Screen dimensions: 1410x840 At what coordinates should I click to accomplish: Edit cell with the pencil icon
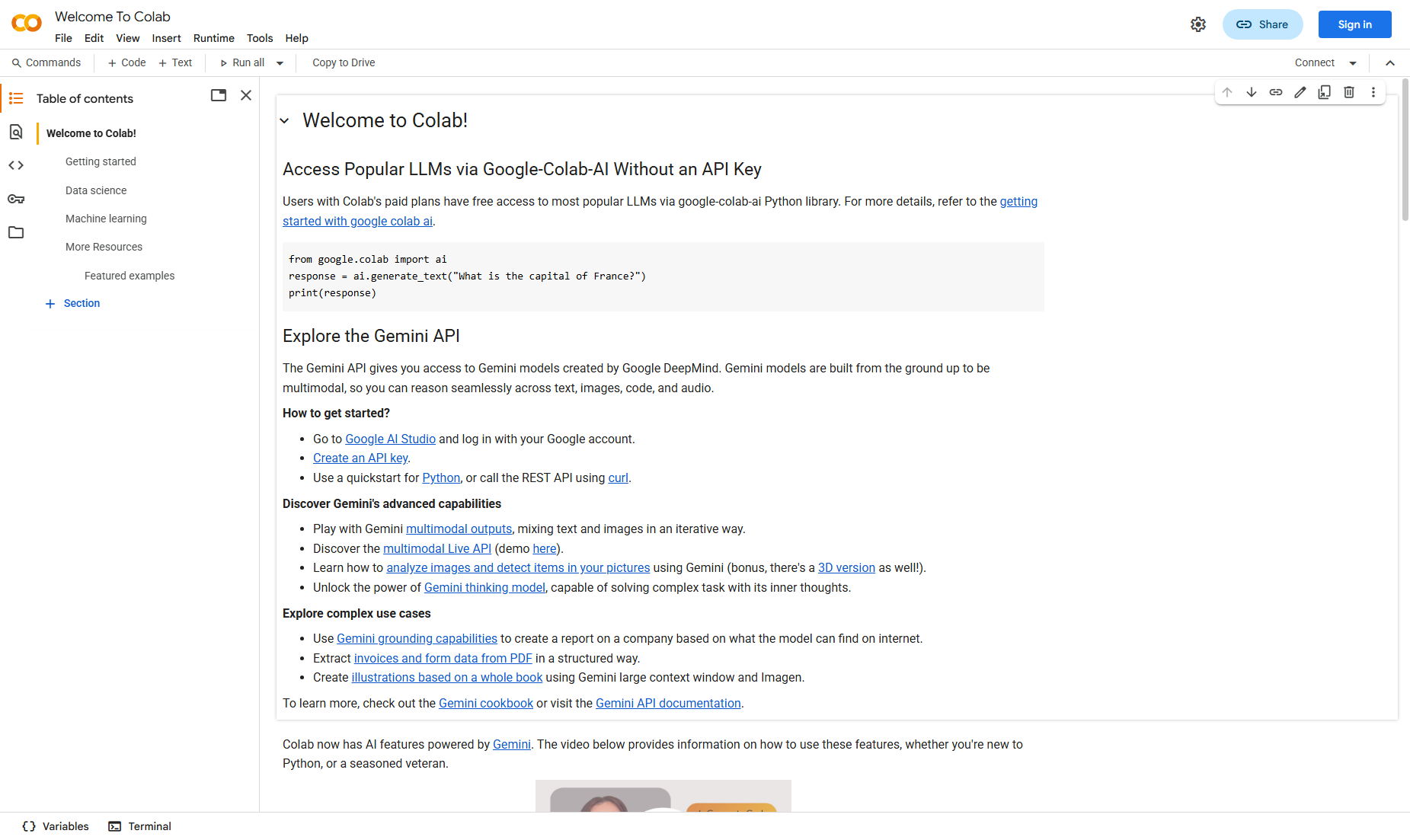[1300, 92]
